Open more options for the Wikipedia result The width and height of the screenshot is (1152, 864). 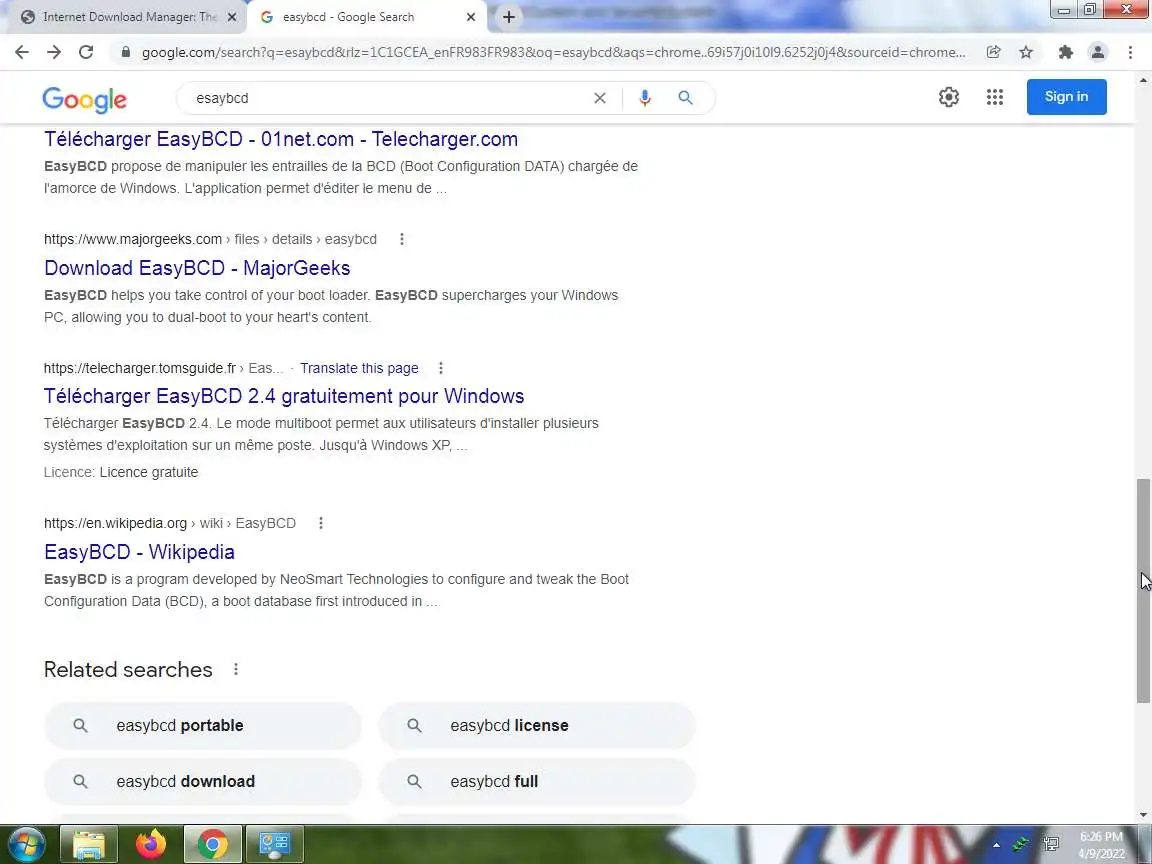coord(320,523)
